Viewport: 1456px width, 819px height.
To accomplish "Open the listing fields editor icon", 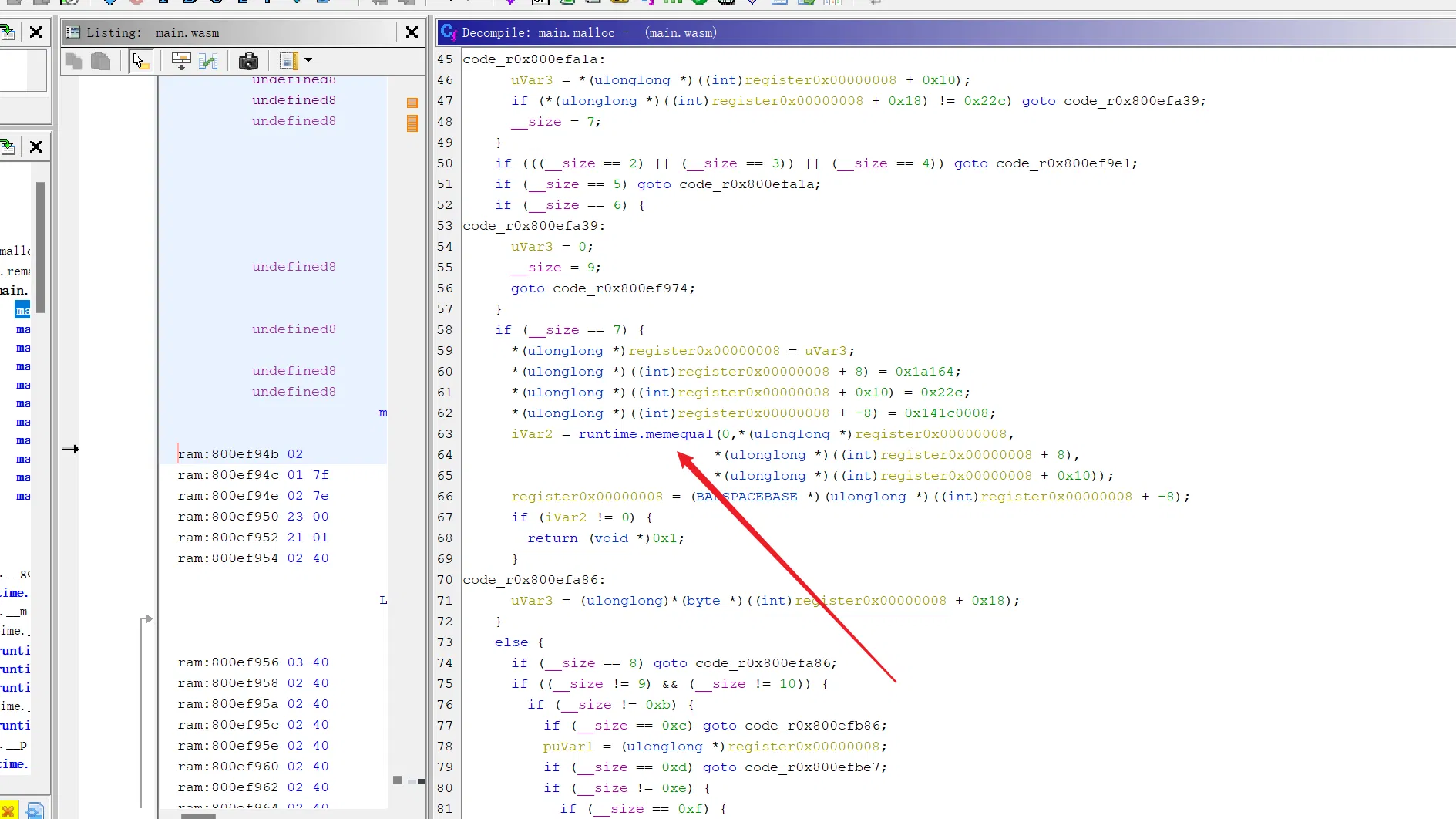I will [x=208, y=61].
